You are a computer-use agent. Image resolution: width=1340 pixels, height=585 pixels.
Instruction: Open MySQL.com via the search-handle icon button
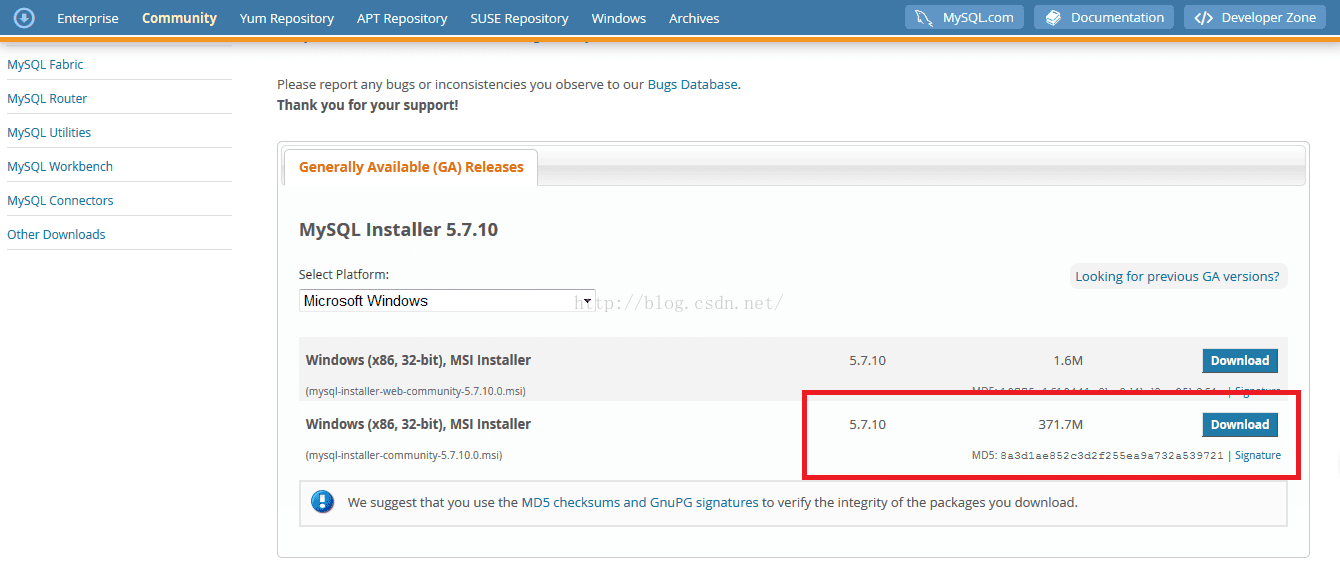pos(963,17)
